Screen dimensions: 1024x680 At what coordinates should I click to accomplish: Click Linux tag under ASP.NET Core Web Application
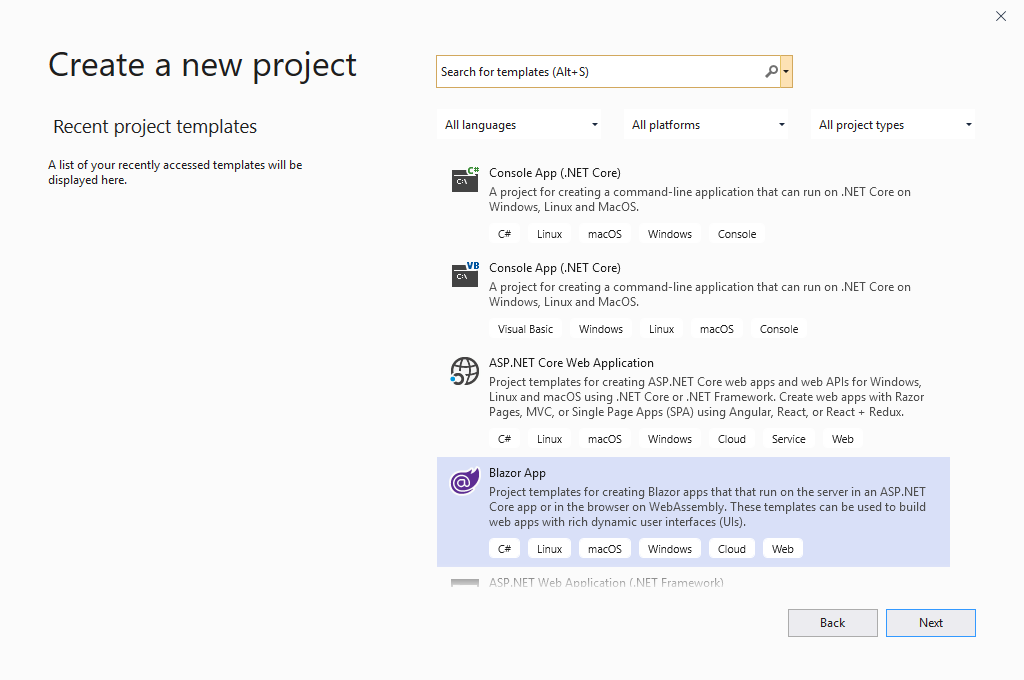point(549,439)
